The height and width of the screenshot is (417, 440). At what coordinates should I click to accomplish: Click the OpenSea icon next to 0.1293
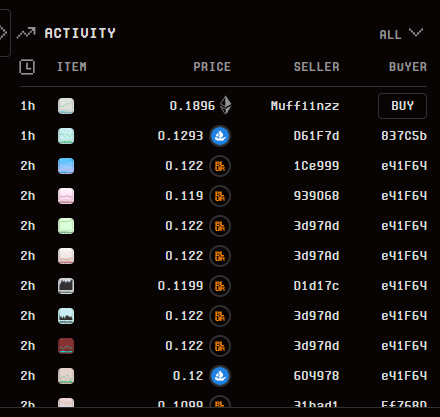(x=220, y=136)
